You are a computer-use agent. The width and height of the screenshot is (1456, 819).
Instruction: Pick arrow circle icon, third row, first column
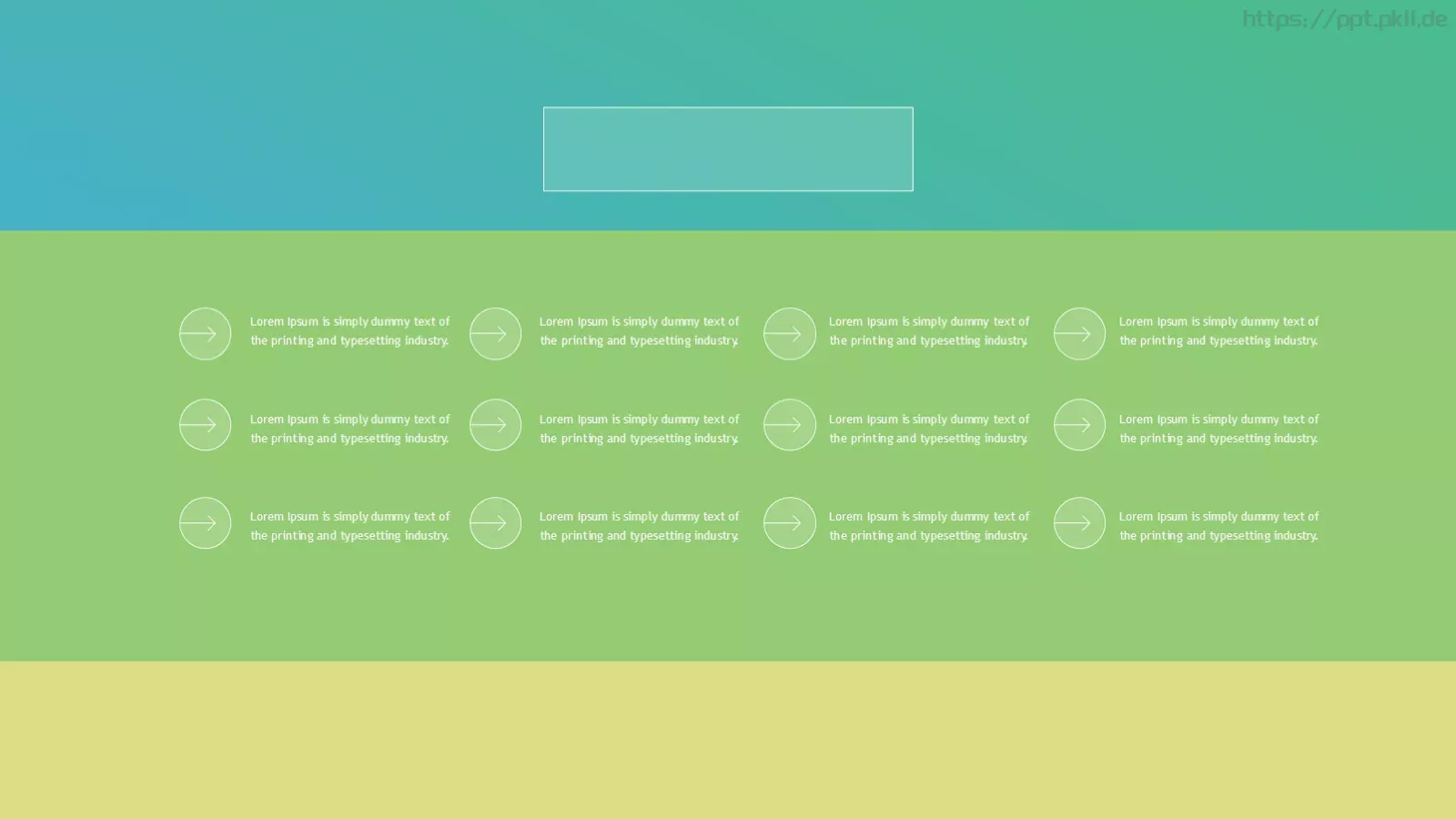(205, 523)
